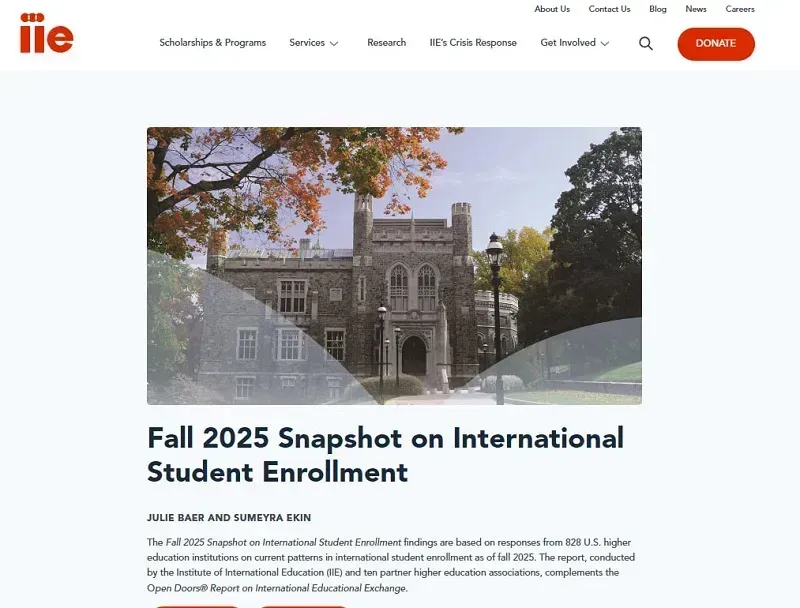Screen dimensions: 800x608
Task: Click the second red button below the paragraph
Action: (304, 606)
